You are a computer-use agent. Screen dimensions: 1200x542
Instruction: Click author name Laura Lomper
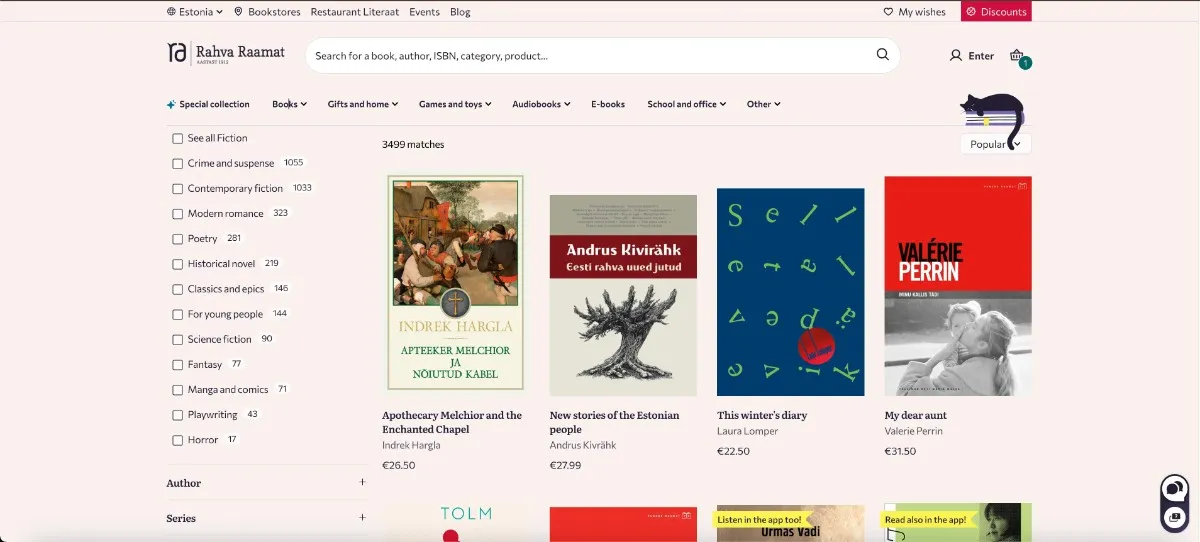(747, 431)
